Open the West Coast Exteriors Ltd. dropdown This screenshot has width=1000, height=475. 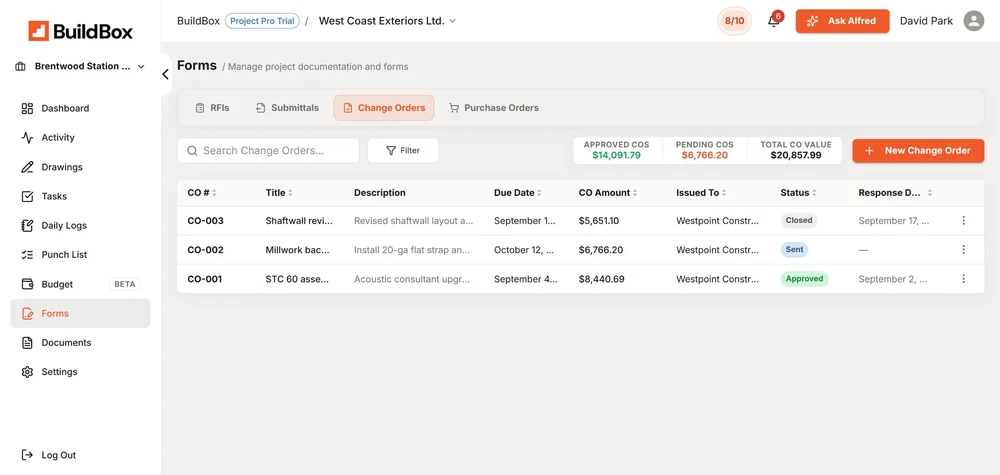(x=387, y=21)
